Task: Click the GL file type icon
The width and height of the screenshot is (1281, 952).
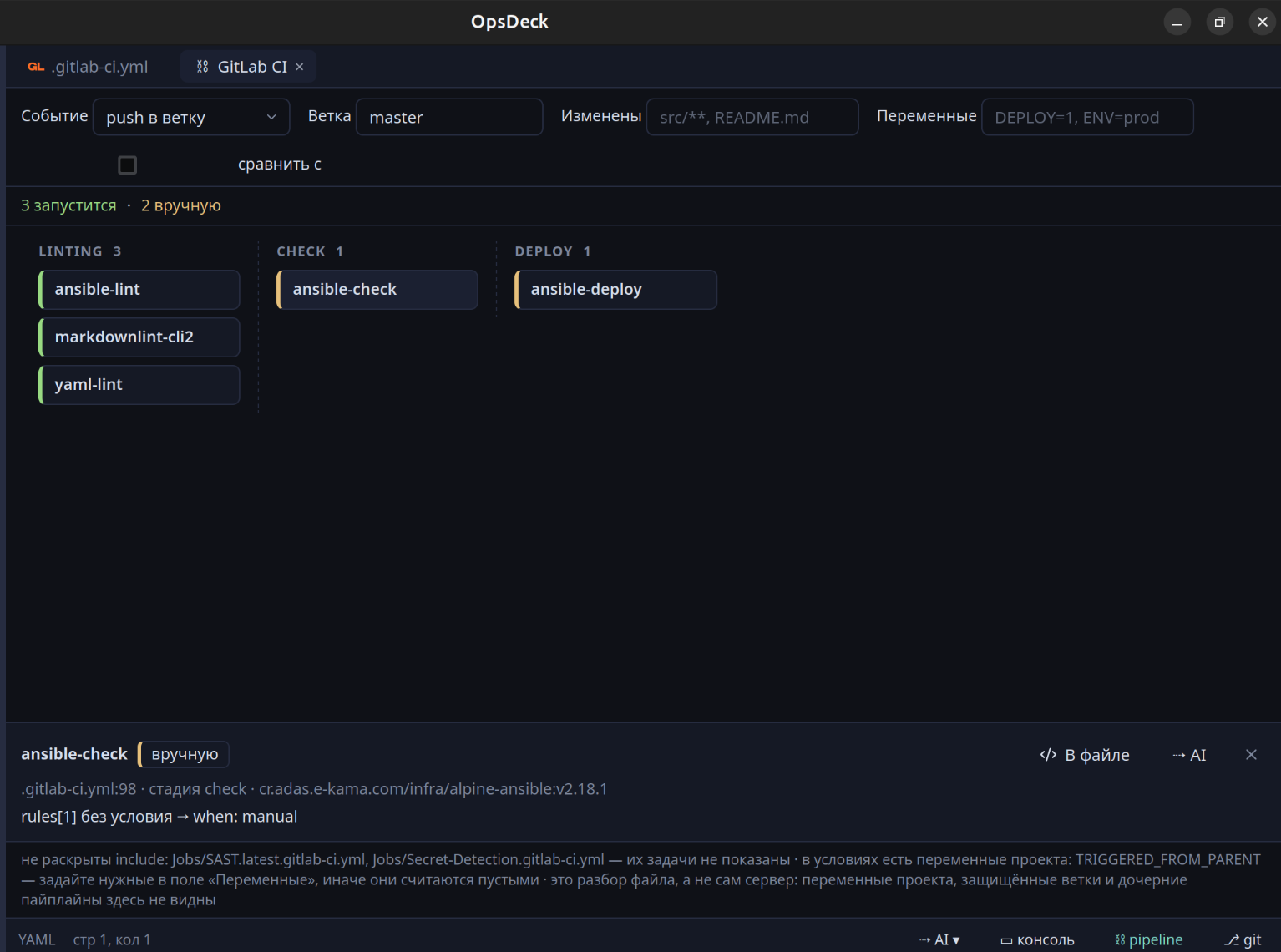Action: click(36, 67)
